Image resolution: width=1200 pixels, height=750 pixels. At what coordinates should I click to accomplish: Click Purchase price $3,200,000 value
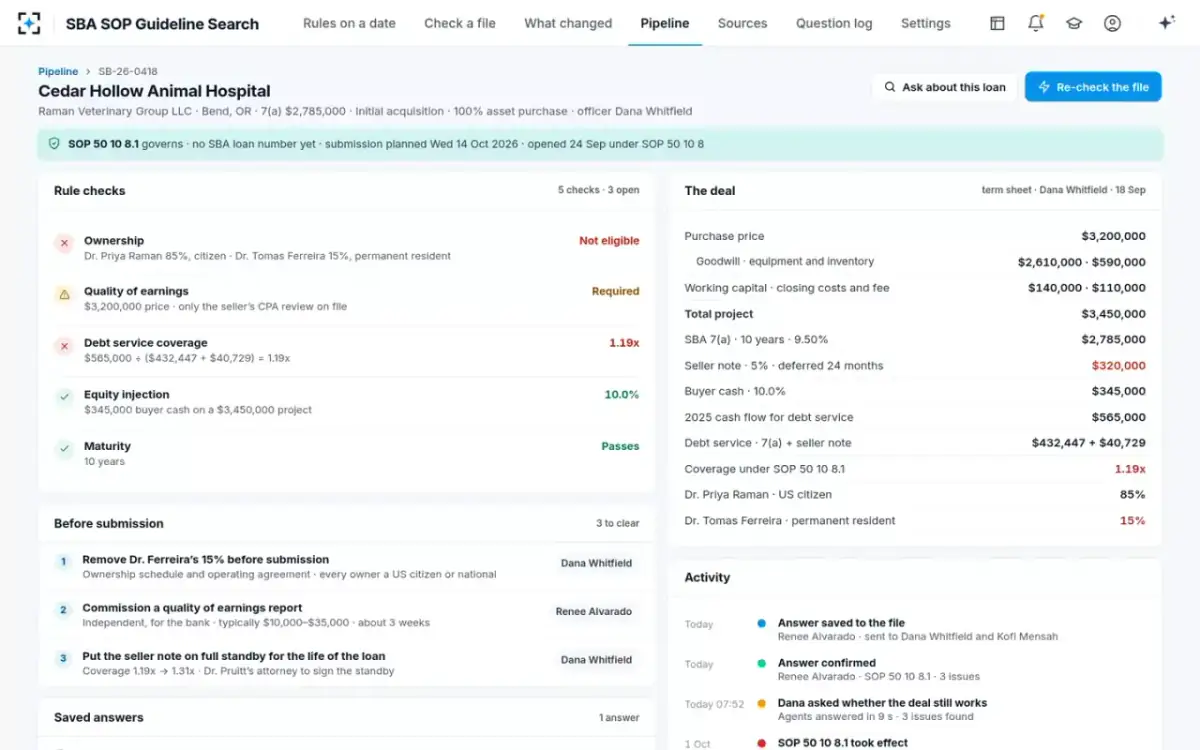pyautogui.click(x=1113, y=237)
